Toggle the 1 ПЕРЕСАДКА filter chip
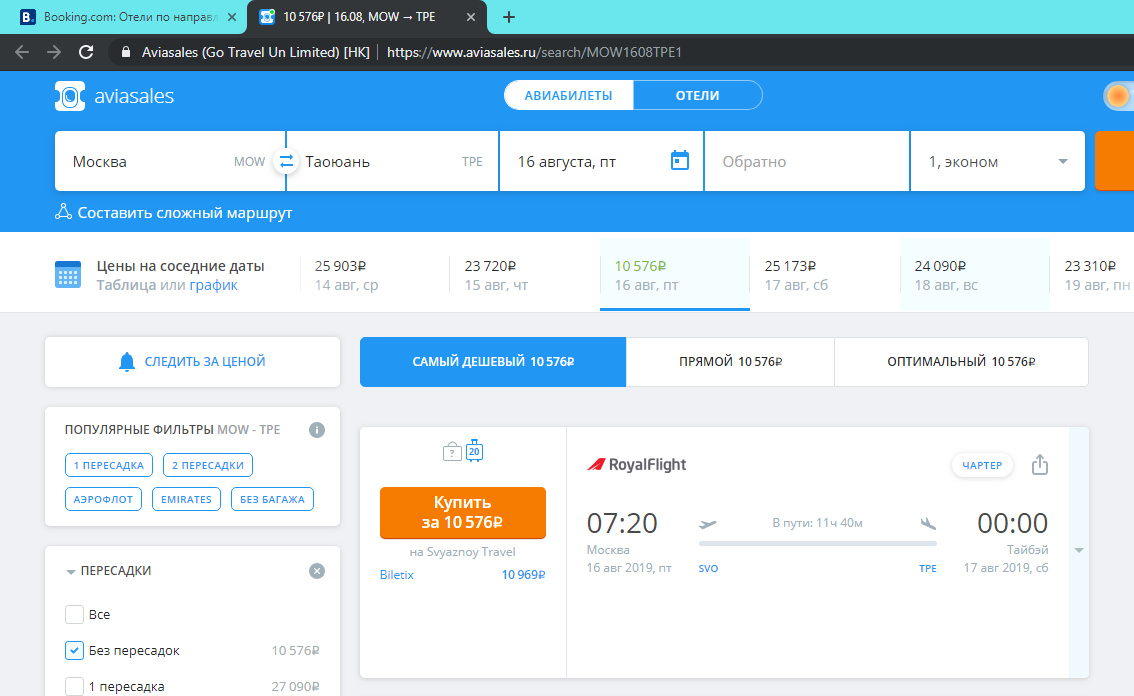The width and height of the screenshot is (1134, 696). pos(108,465)
